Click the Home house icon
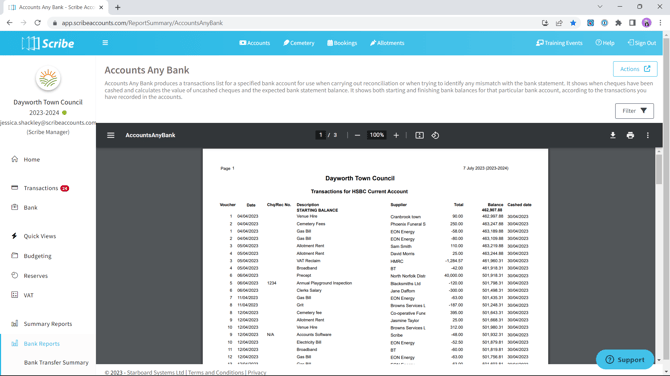 (x=15, y=159)
